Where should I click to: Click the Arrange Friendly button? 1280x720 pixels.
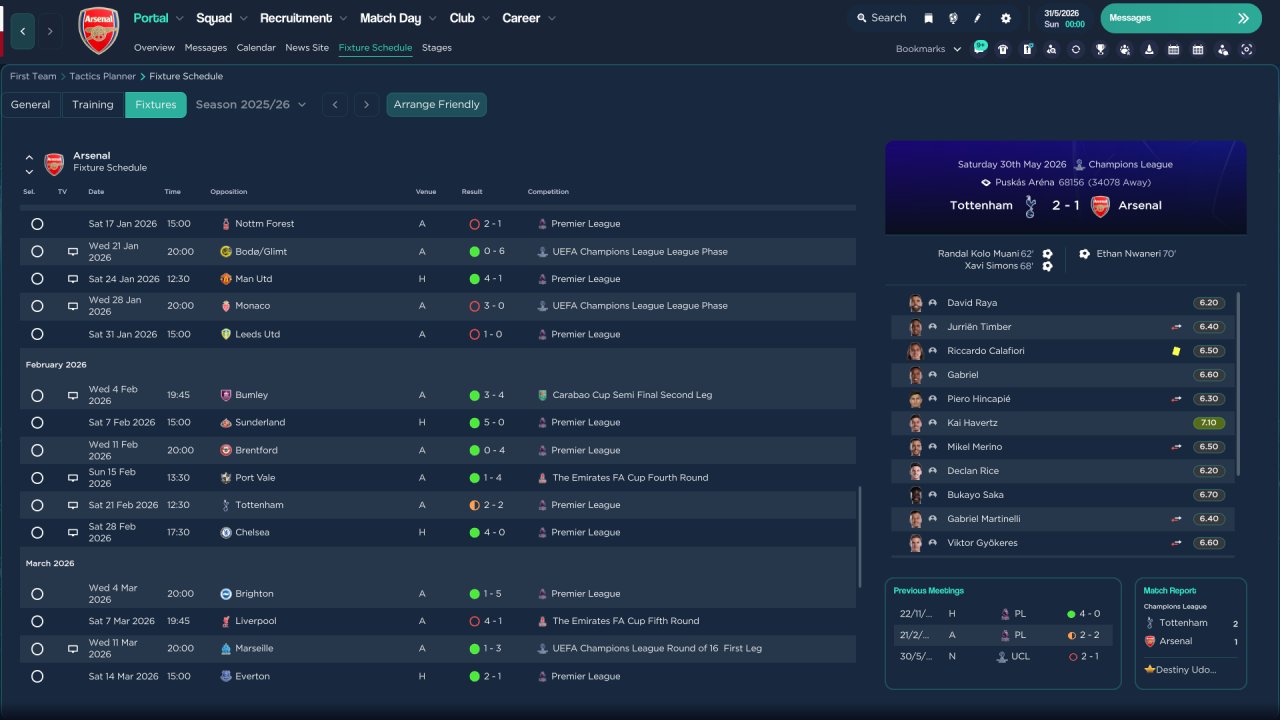pyautogui.click(x=436, y=105)
